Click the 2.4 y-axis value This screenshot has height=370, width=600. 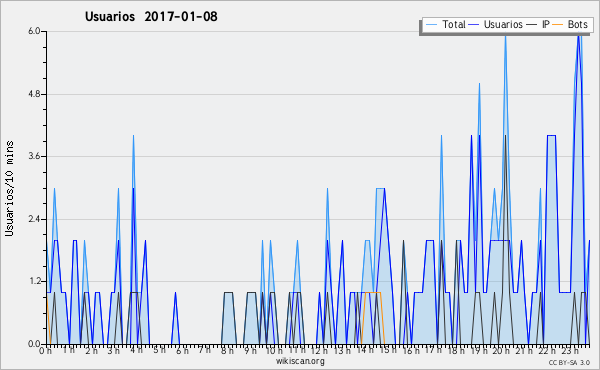click(34, 219)
